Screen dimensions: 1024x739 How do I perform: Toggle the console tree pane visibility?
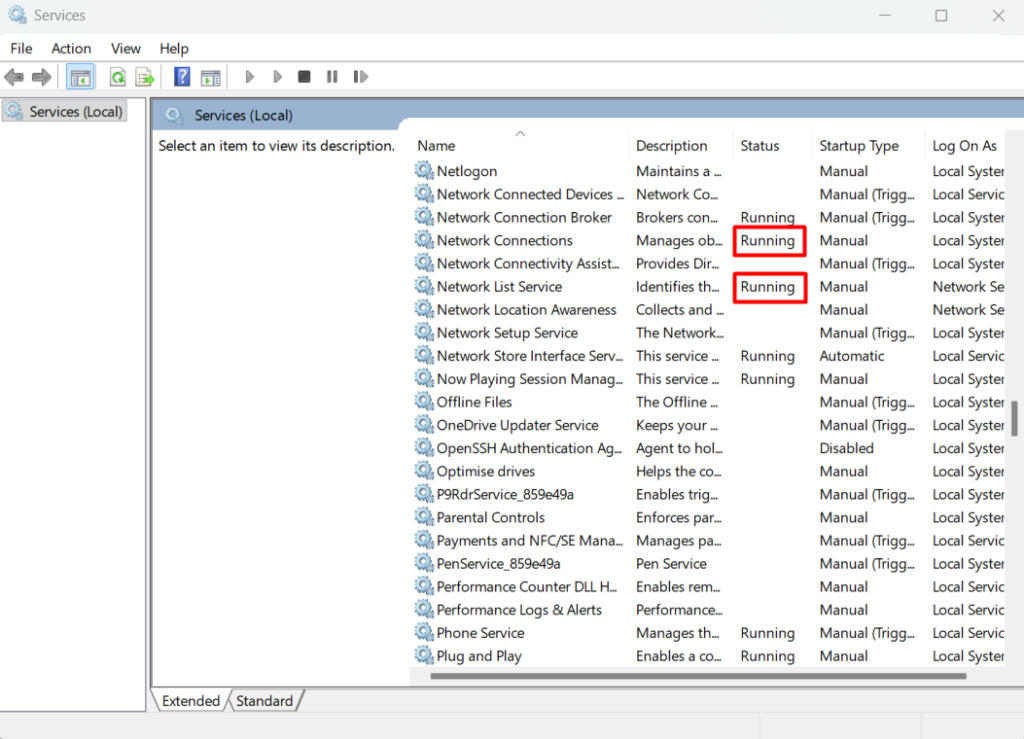[80, 76]
